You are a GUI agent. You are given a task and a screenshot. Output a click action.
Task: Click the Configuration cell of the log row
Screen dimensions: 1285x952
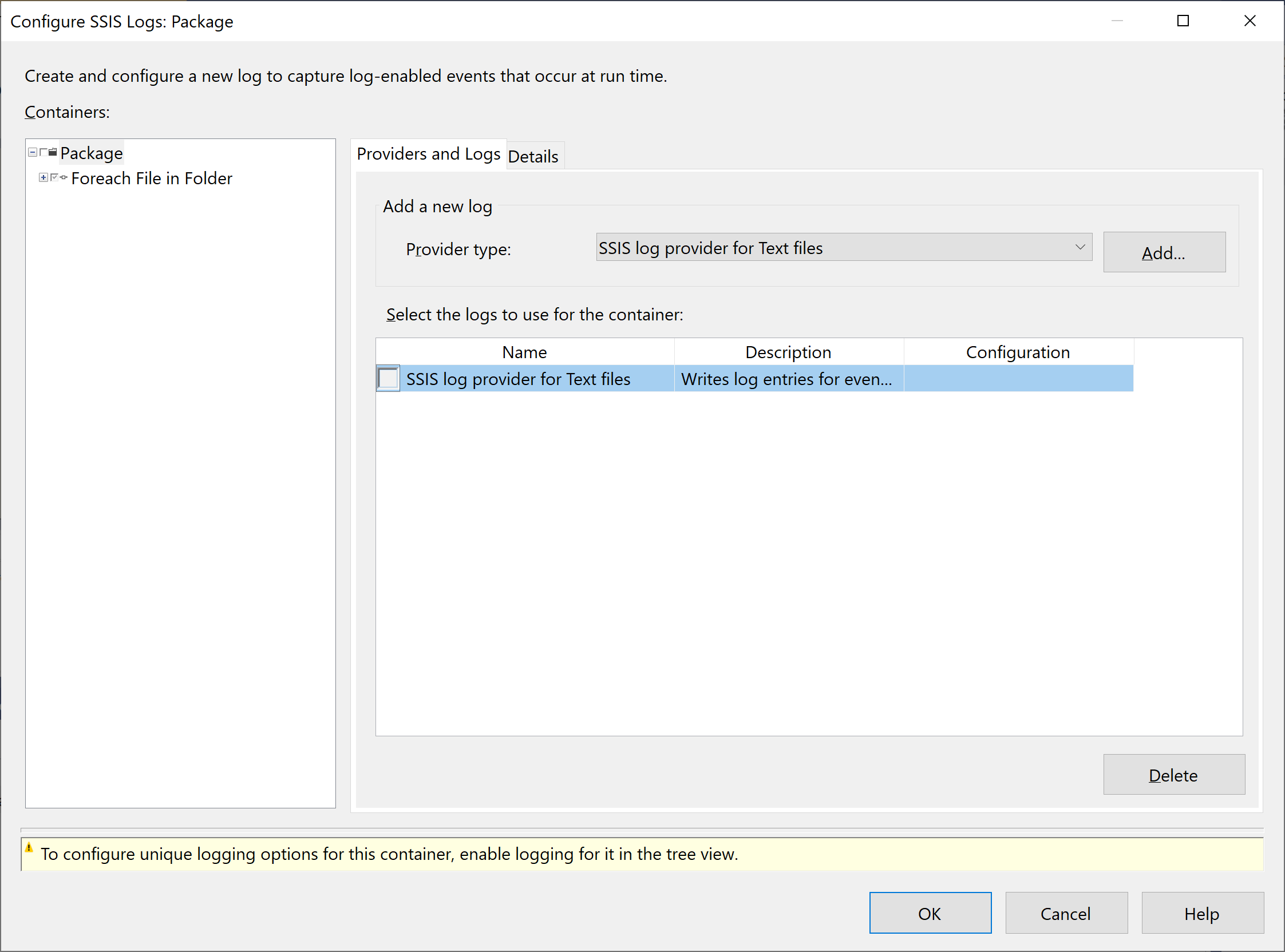point(1018,379)
